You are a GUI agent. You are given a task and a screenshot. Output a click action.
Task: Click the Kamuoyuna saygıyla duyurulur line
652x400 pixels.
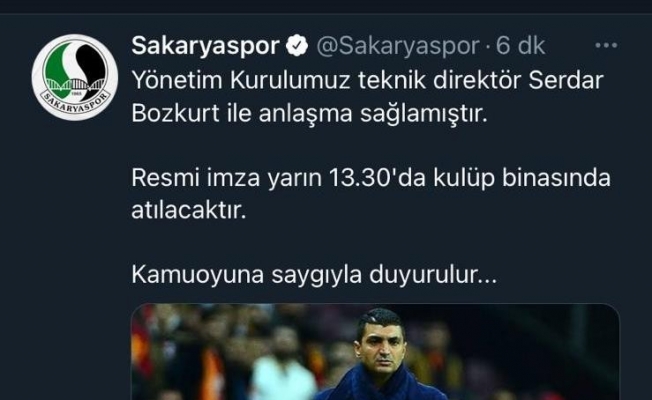pos(314,275)
